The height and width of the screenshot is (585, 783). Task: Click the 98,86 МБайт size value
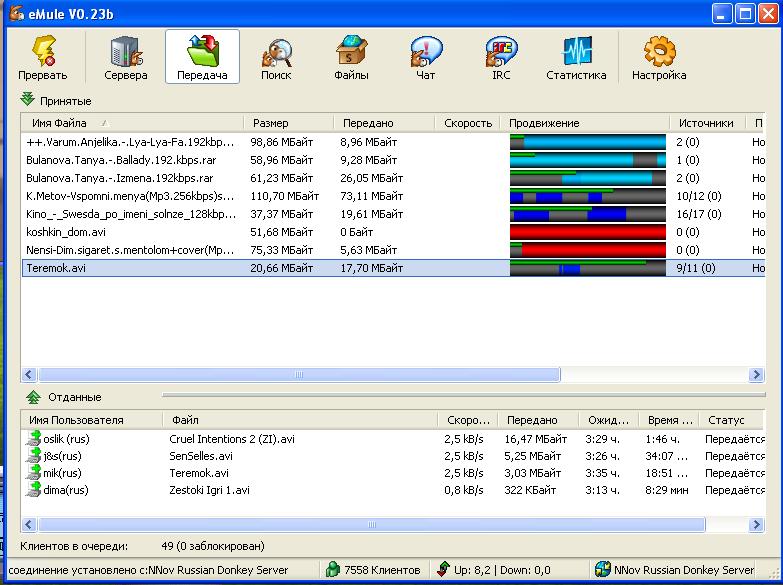pos(282,142)
